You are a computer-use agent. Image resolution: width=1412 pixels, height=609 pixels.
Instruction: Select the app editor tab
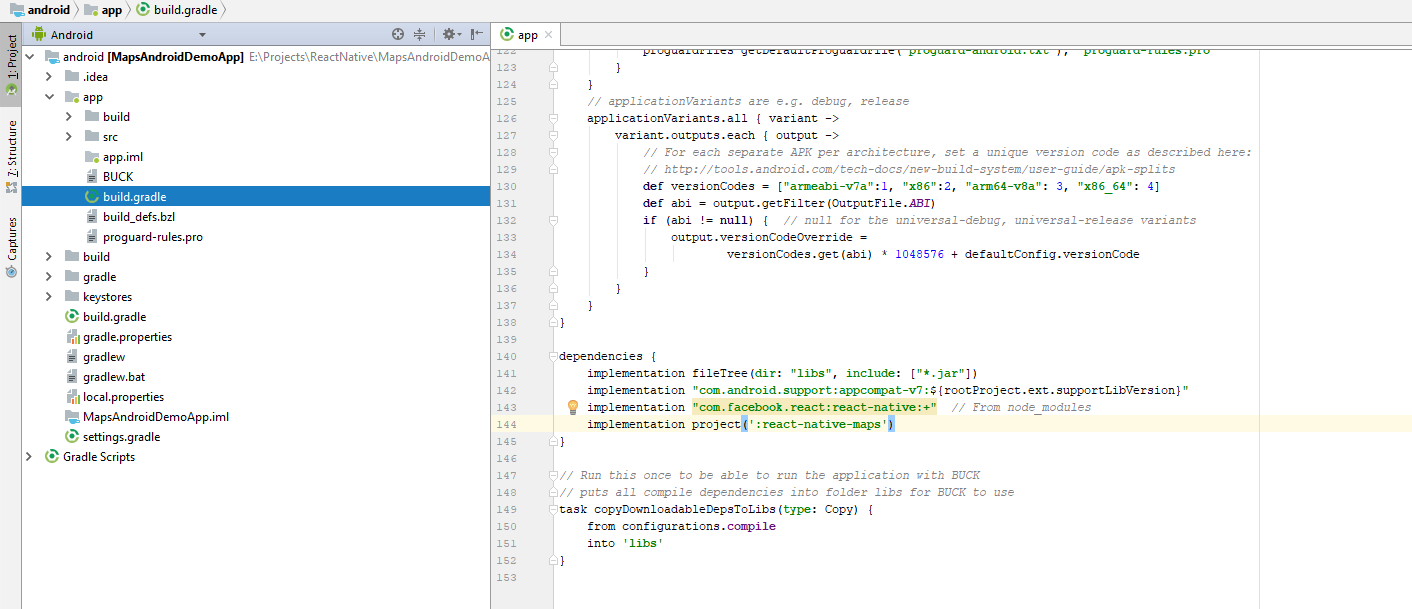(527, 35)
